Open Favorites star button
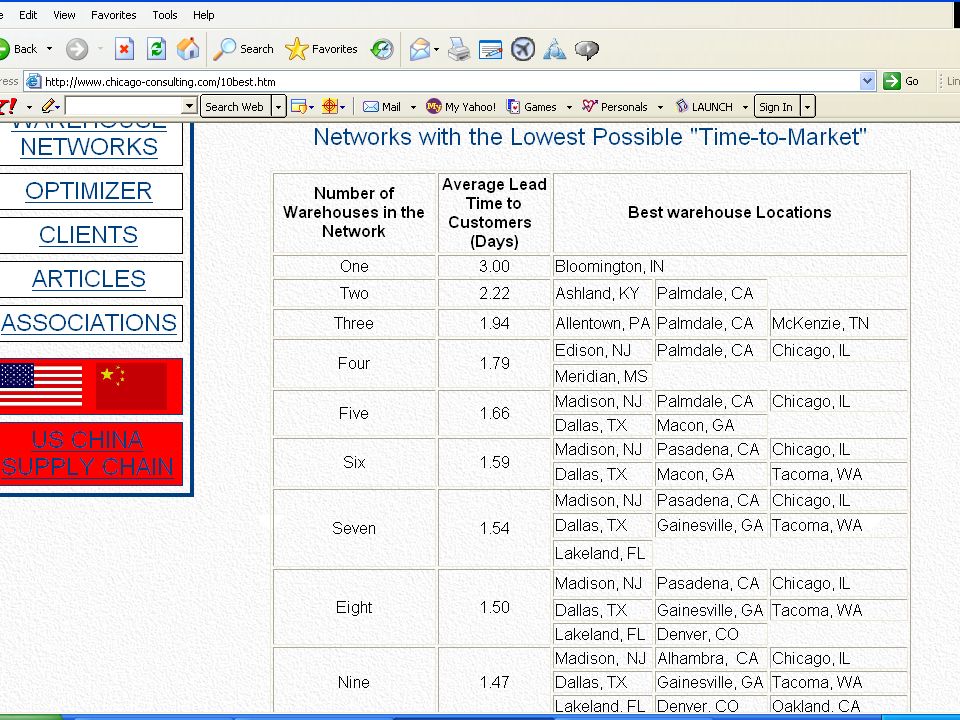The image size is (960, 720). 321,49
